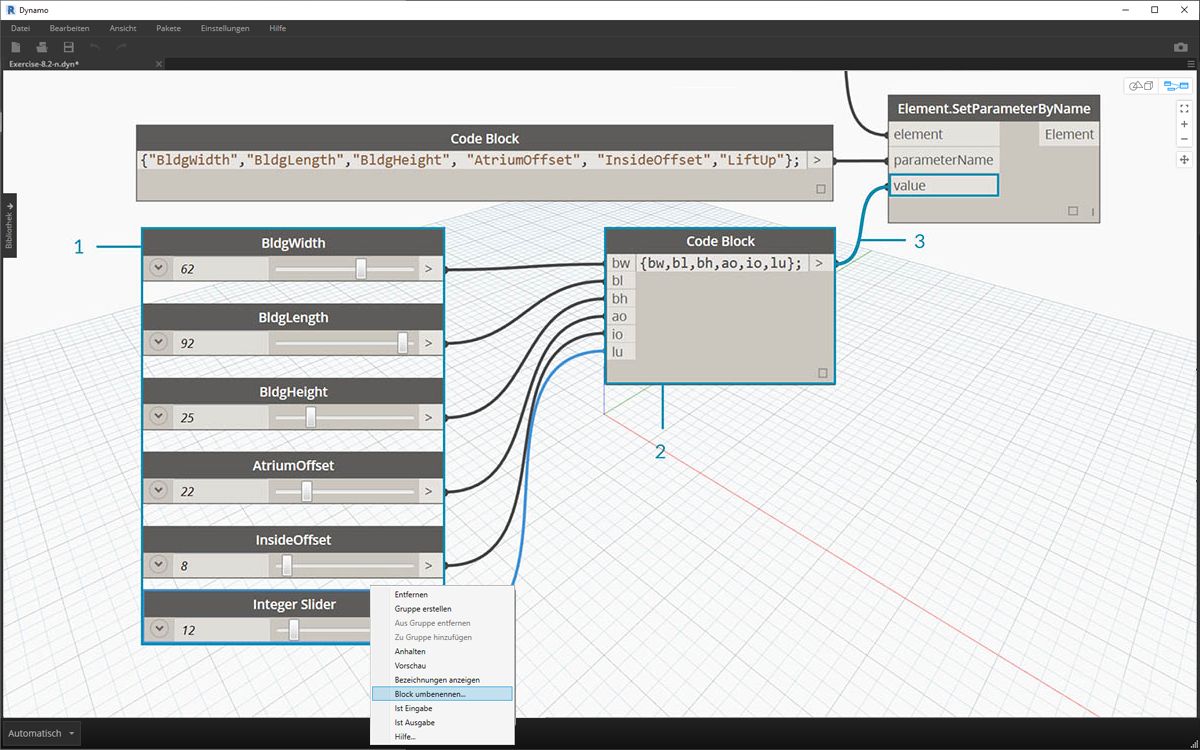
Task: Expand the BldgWidth slider settings chevron
Action: [x=158, y=268]
